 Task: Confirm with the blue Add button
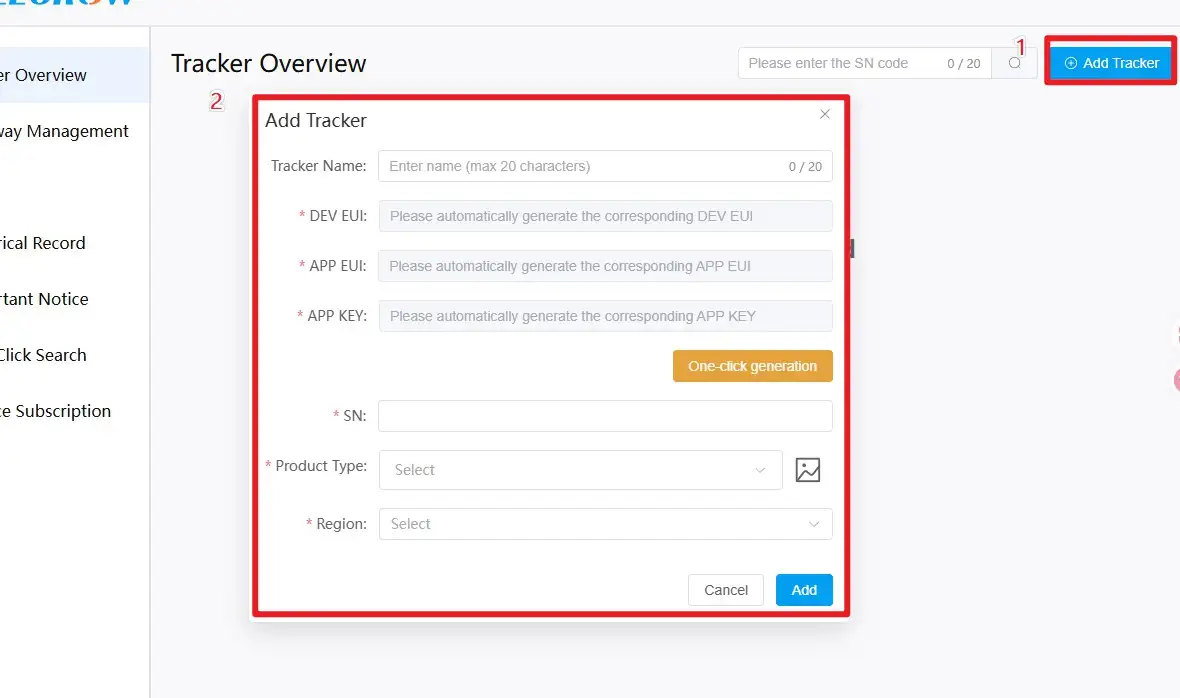coord(804,590)
